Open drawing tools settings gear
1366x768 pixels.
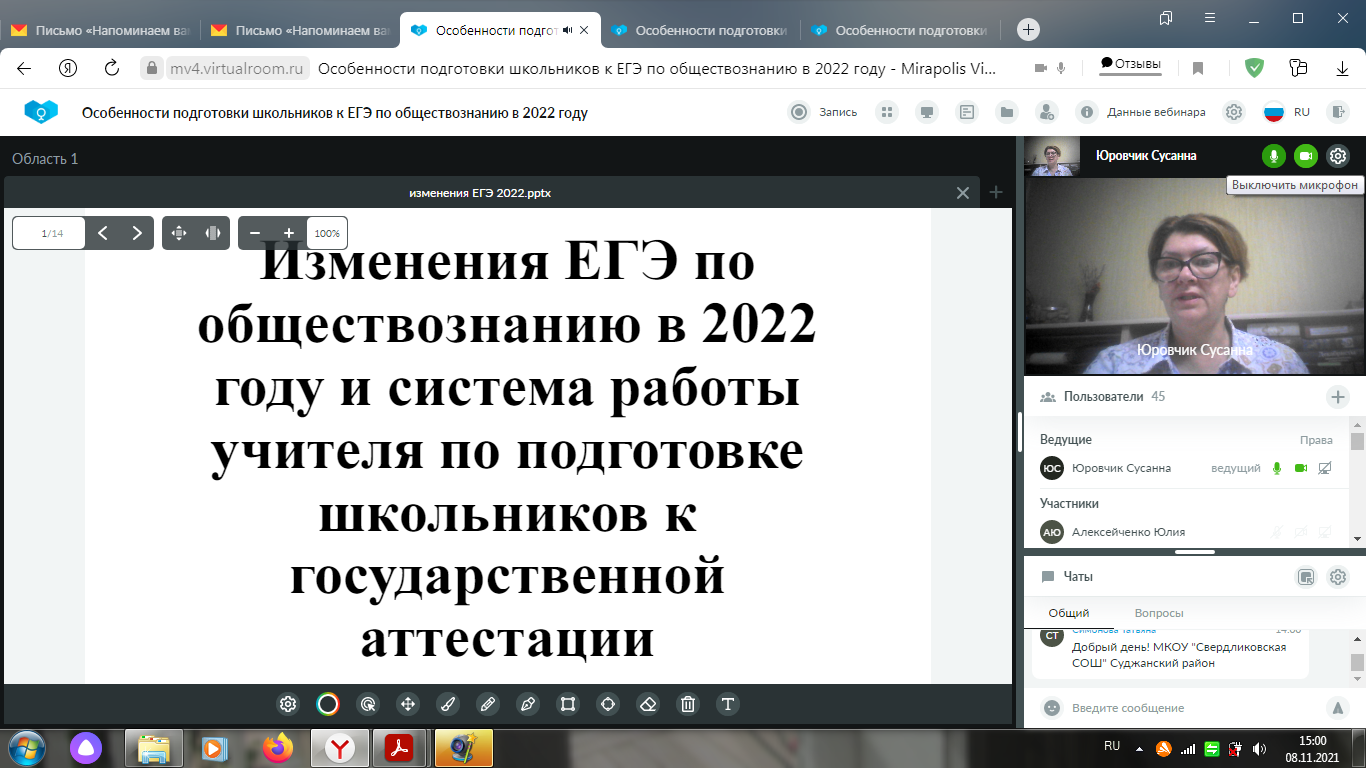click(288, 704)
